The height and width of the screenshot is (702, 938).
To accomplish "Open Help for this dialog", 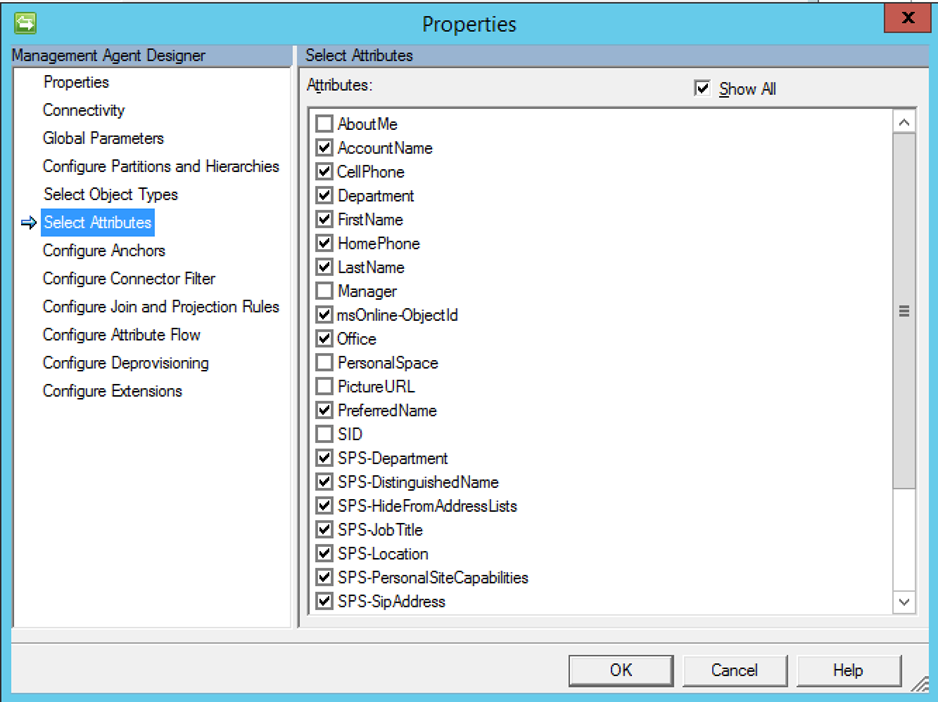I will tap(848, 670).
